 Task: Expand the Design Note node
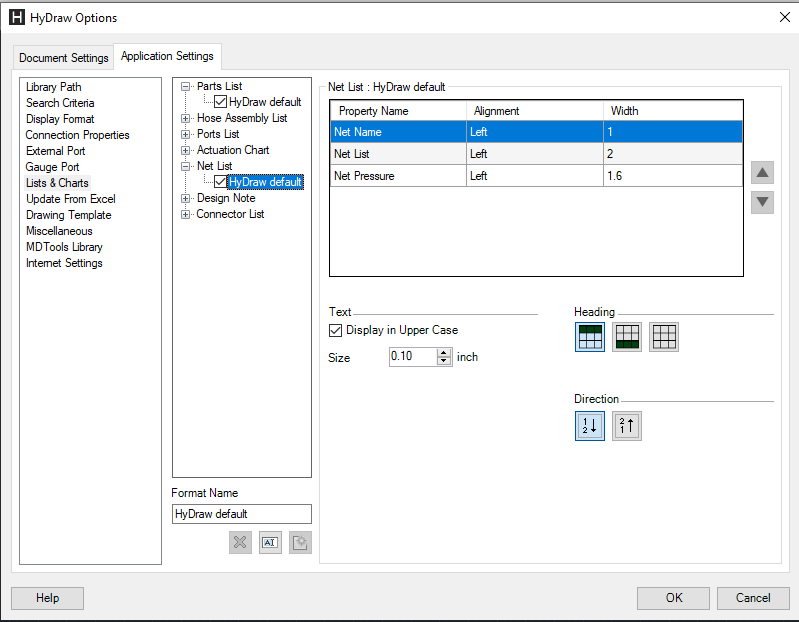[x=185, y=198]
